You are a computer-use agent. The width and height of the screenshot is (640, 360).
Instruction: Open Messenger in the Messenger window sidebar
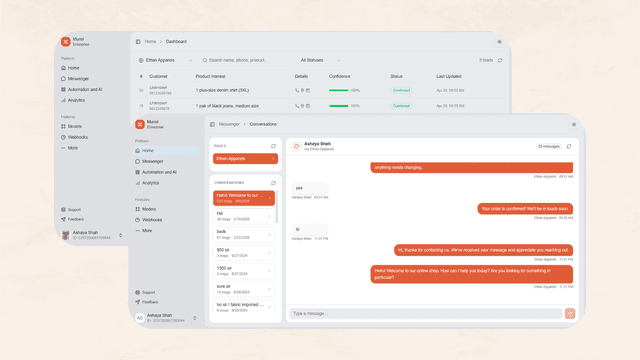click(149, 161)
